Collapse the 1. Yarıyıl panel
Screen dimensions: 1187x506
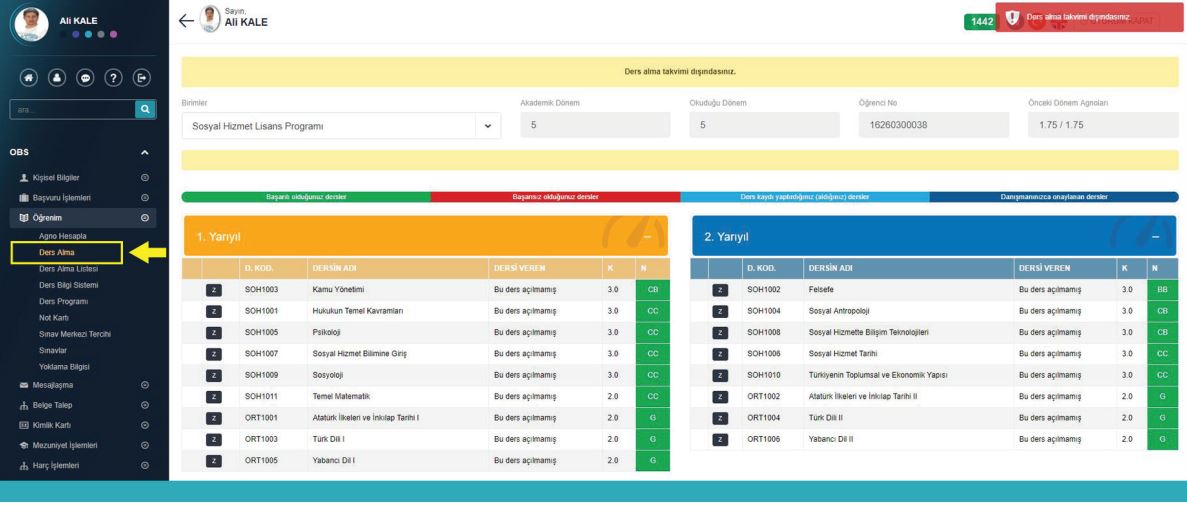(x=647, y=236)
